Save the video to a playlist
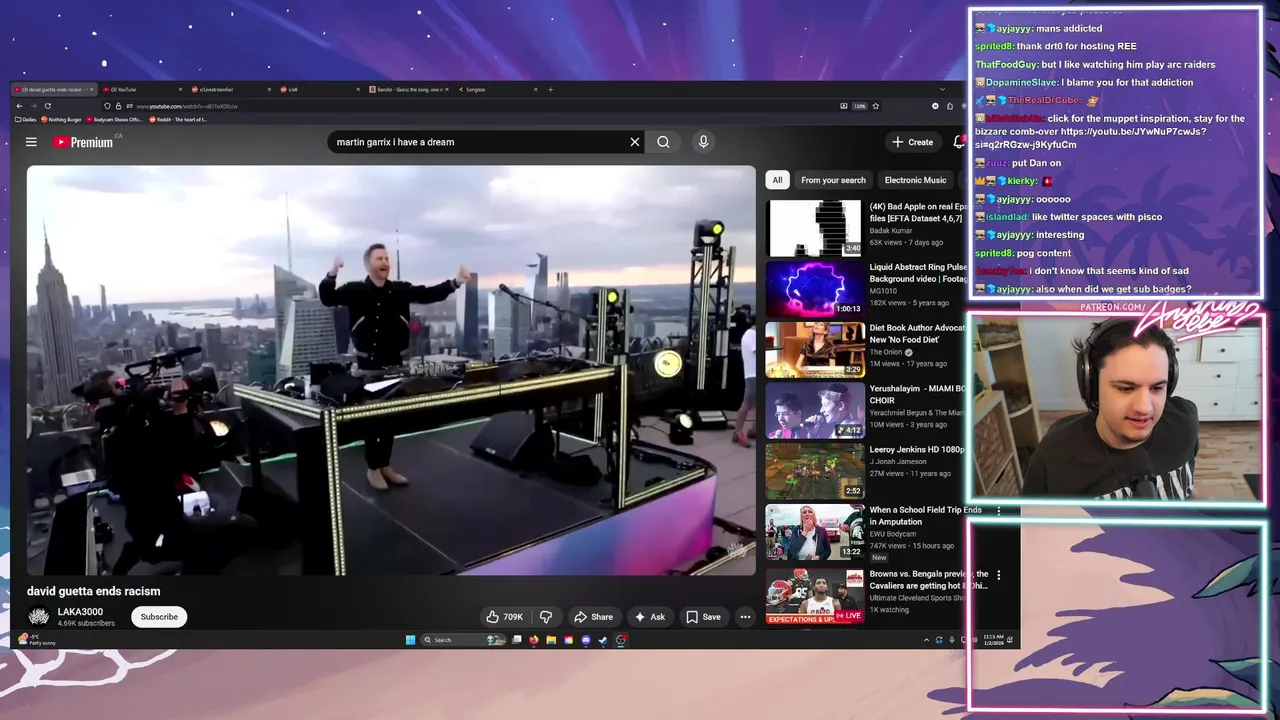The image size is (1280, 720). [703, 617]
